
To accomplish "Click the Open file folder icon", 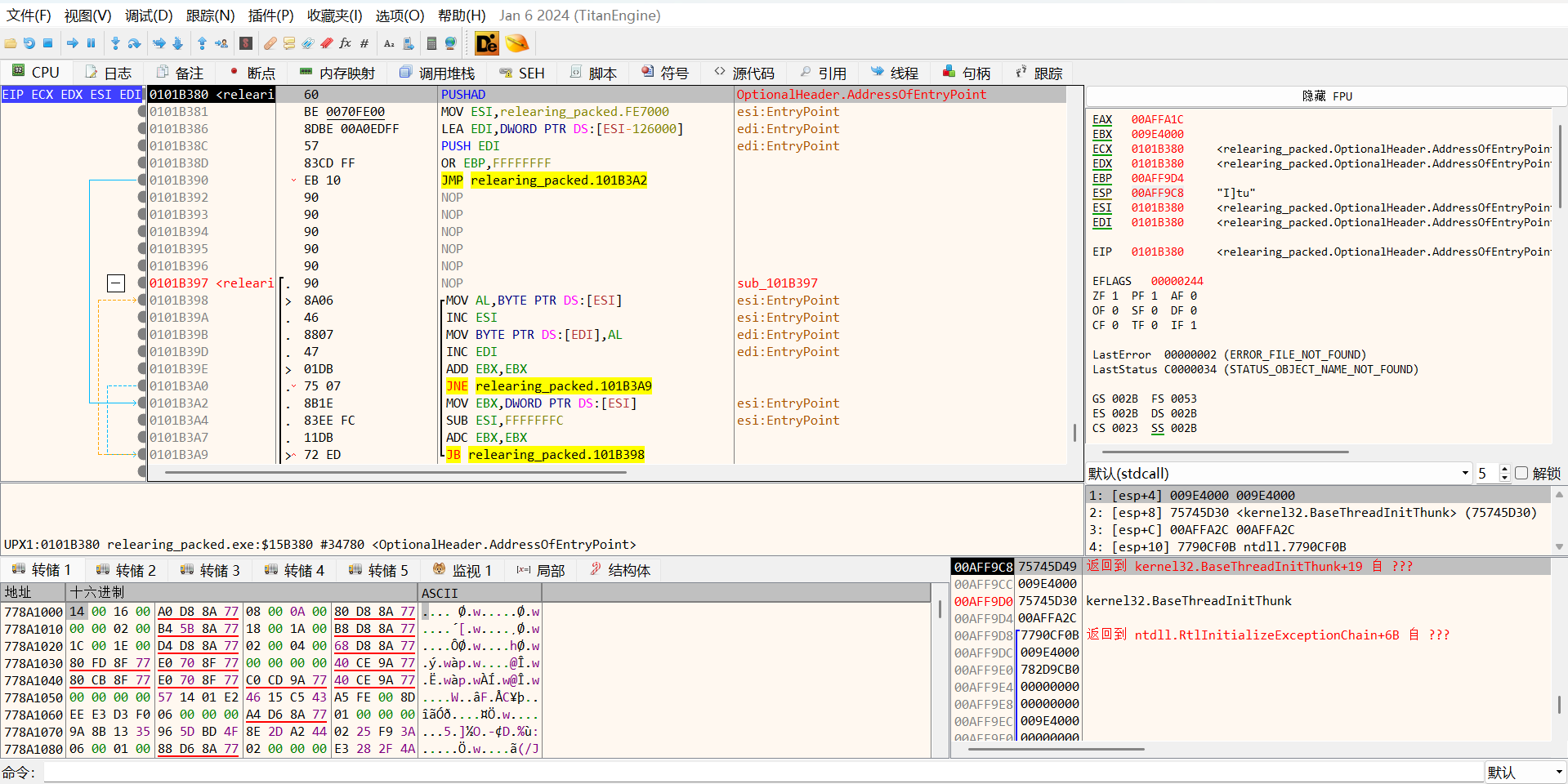I will (x=10, y=43).
